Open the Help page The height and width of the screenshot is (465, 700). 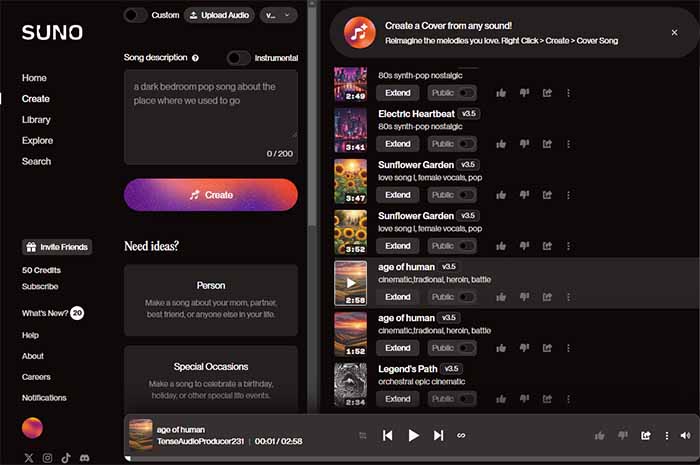pyautogui.click(x=30, y=335)
